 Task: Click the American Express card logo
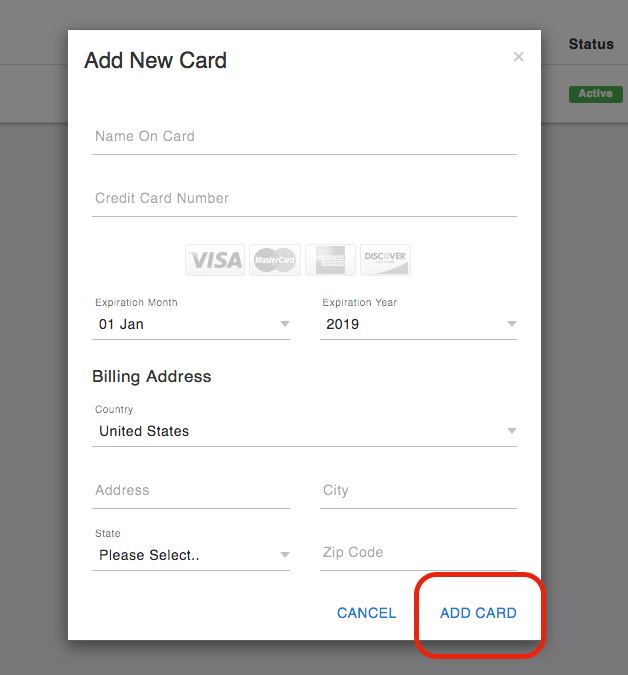click(330, 260)
